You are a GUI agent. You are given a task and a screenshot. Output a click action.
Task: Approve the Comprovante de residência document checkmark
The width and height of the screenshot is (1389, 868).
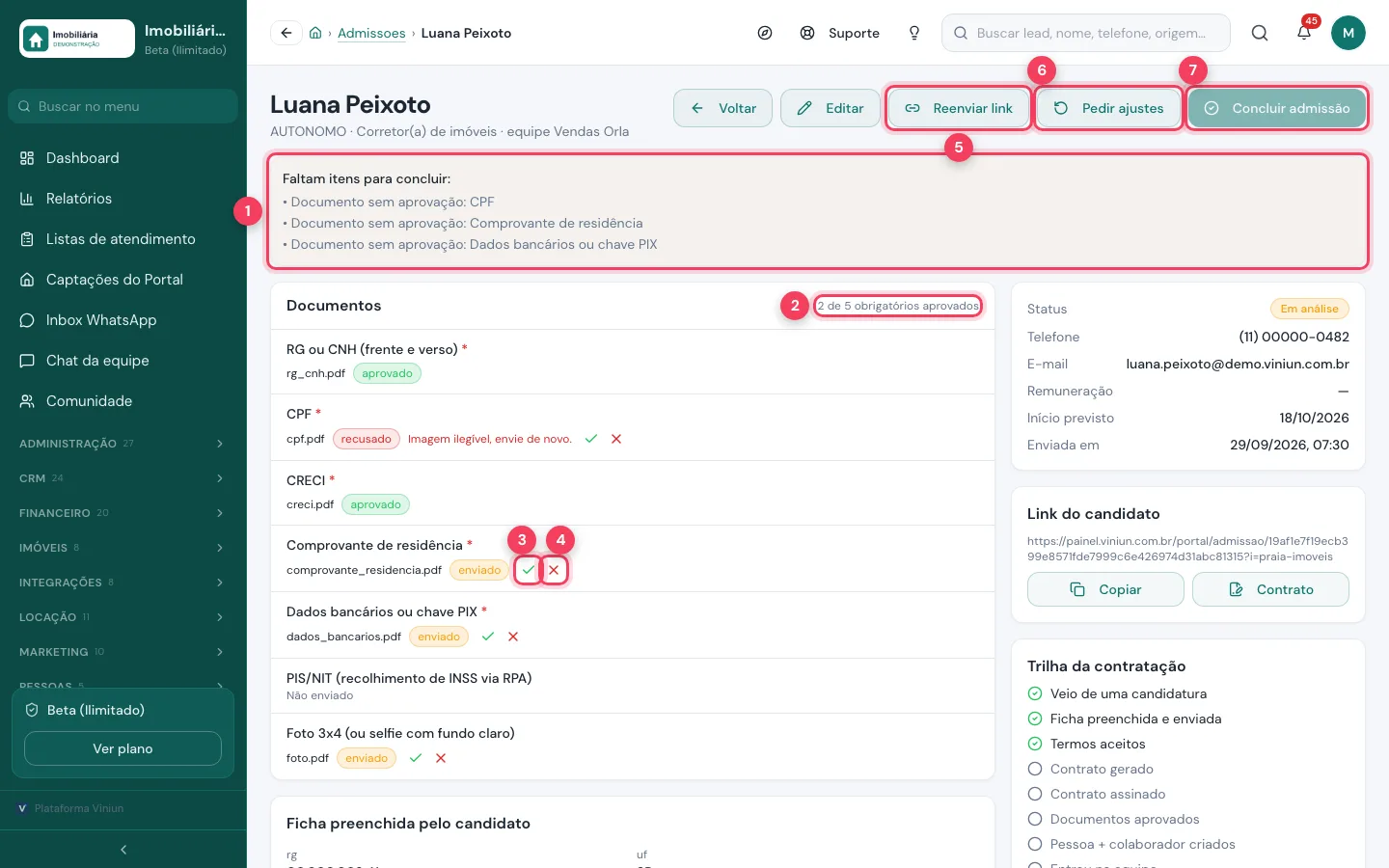[x=528, y=570]
